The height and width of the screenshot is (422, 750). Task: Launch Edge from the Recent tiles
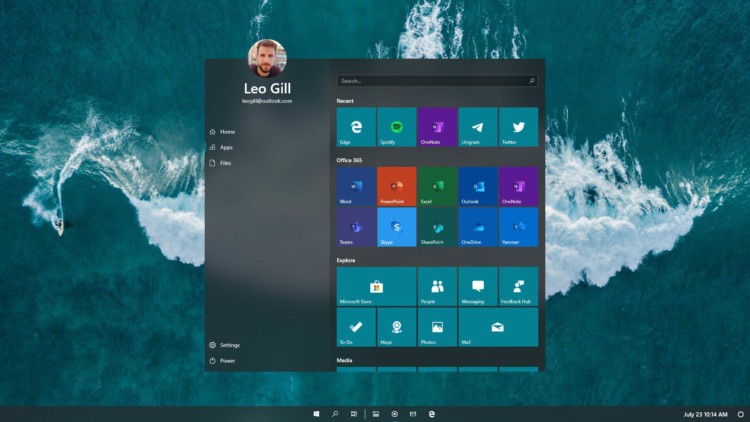tap(356, 128)
